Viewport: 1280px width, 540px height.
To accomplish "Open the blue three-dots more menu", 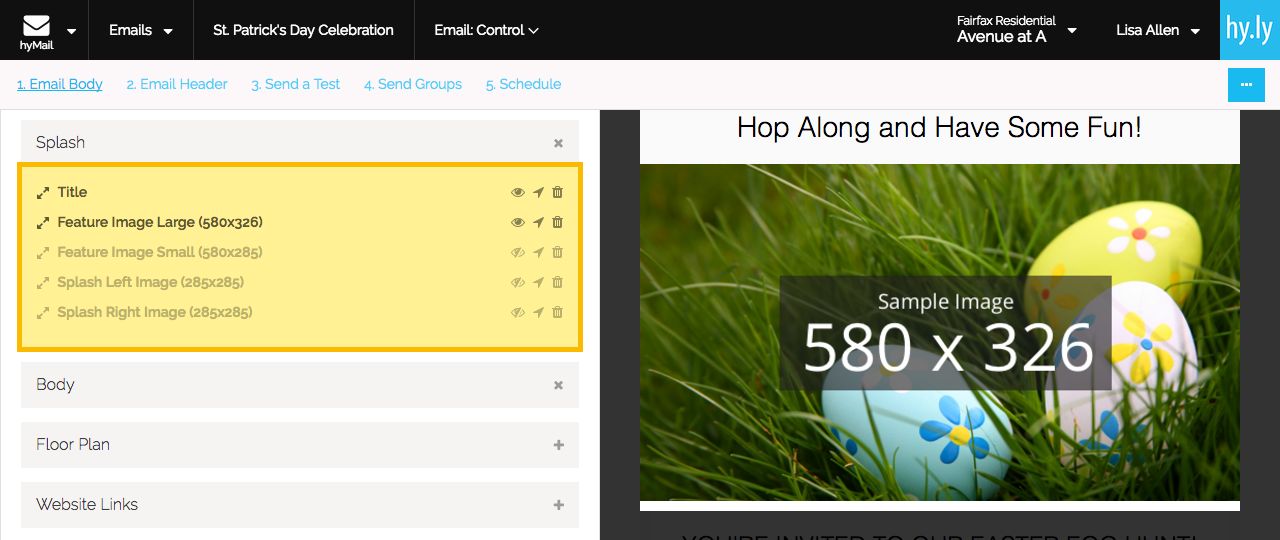I will pyautogui.click(x=1246, y=85).
